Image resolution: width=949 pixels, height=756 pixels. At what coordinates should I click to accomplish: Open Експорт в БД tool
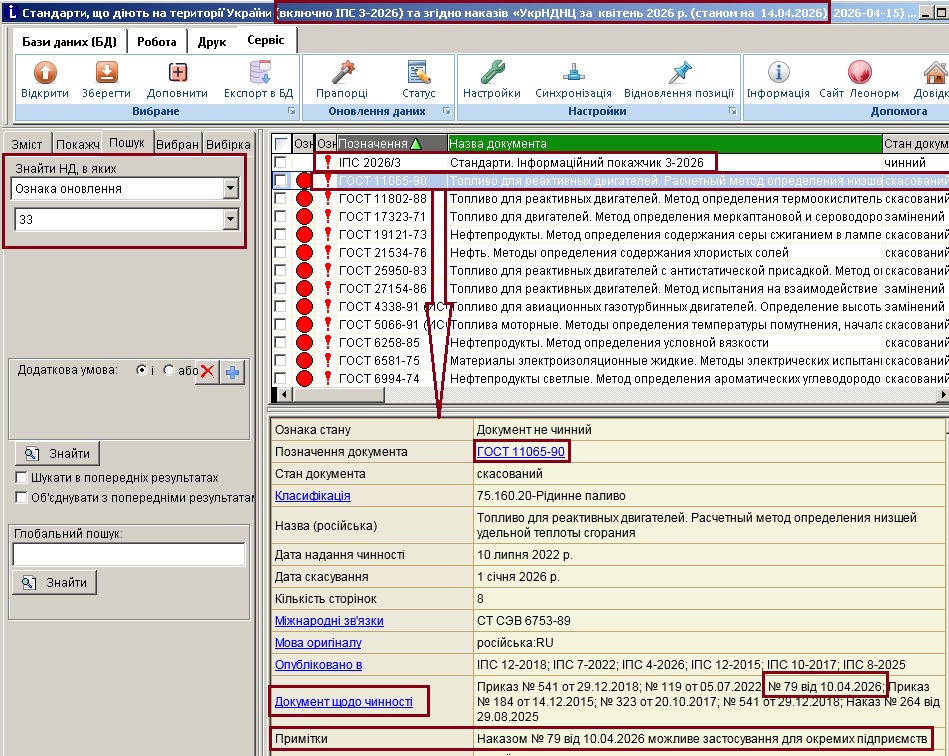(x=258, y=73)
